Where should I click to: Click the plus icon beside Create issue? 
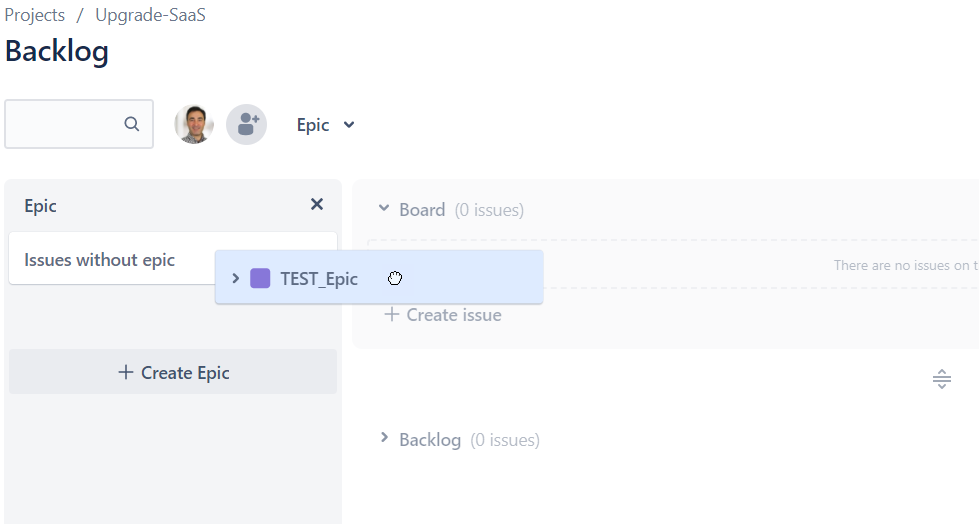tap(391, 314)
